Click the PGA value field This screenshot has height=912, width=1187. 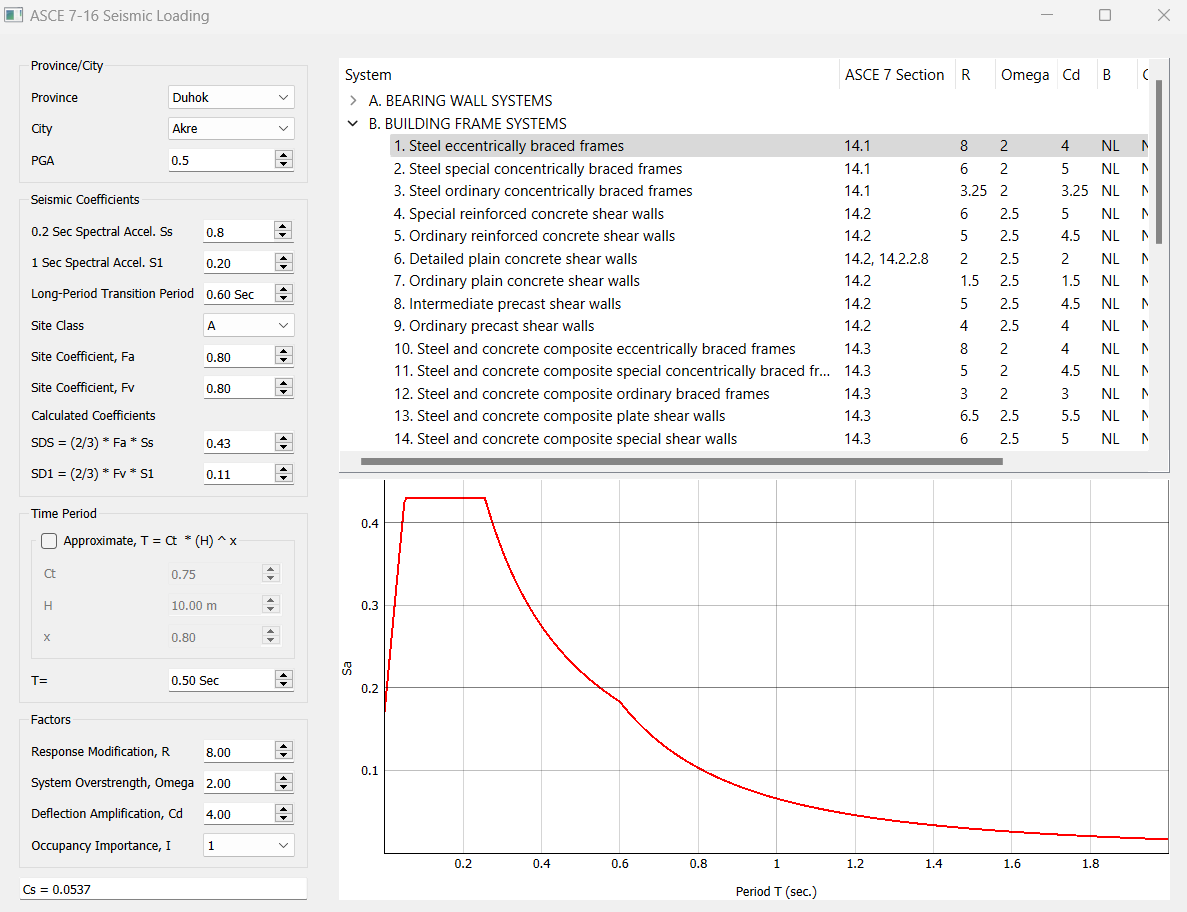[222, 160]
